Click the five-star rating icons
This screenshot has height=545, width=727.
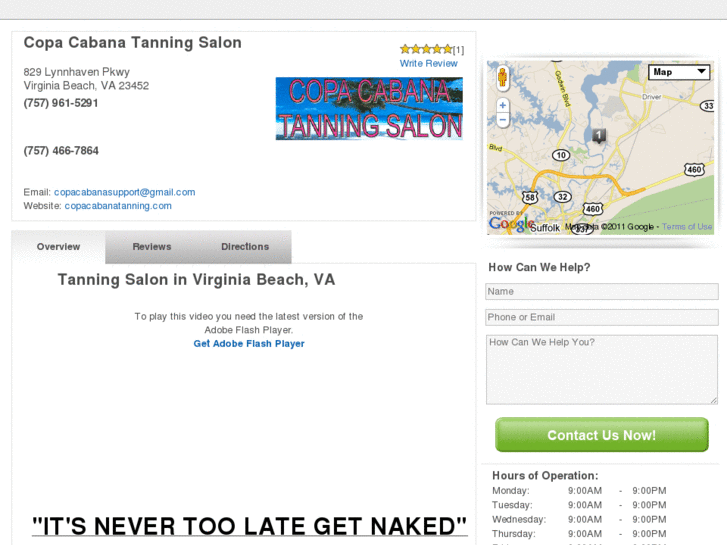(426, 49)
